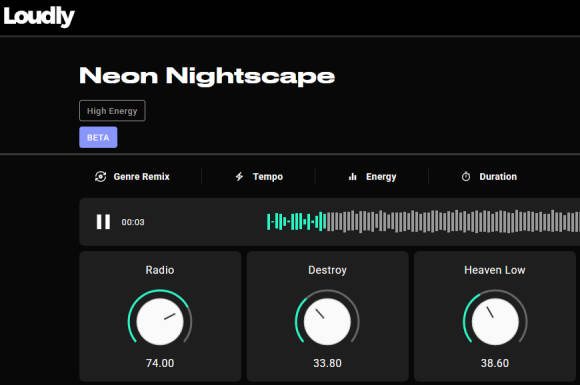Click the Radio value 74.00

160,363
